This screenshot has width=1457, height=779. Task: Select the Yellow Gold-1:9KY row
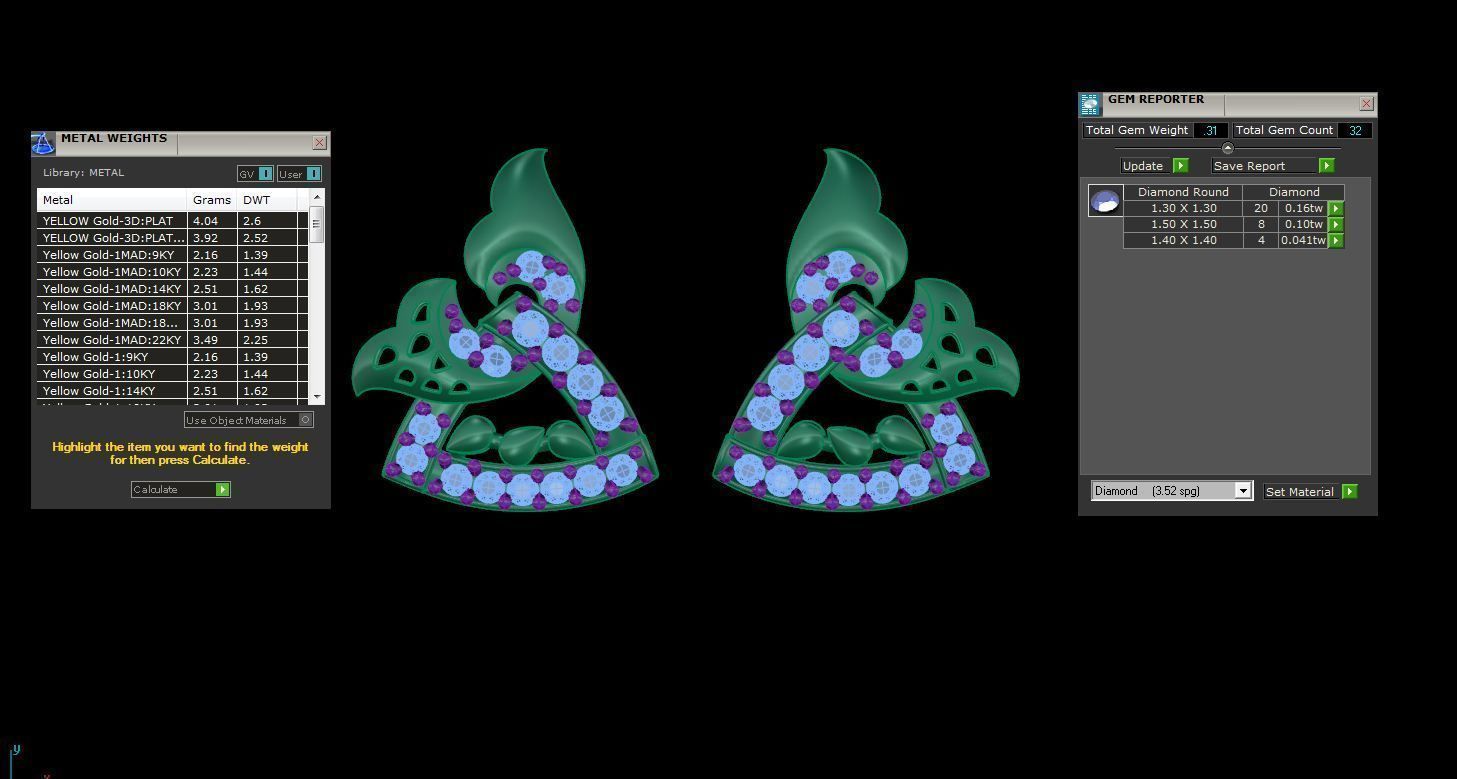tap(173, 357)
